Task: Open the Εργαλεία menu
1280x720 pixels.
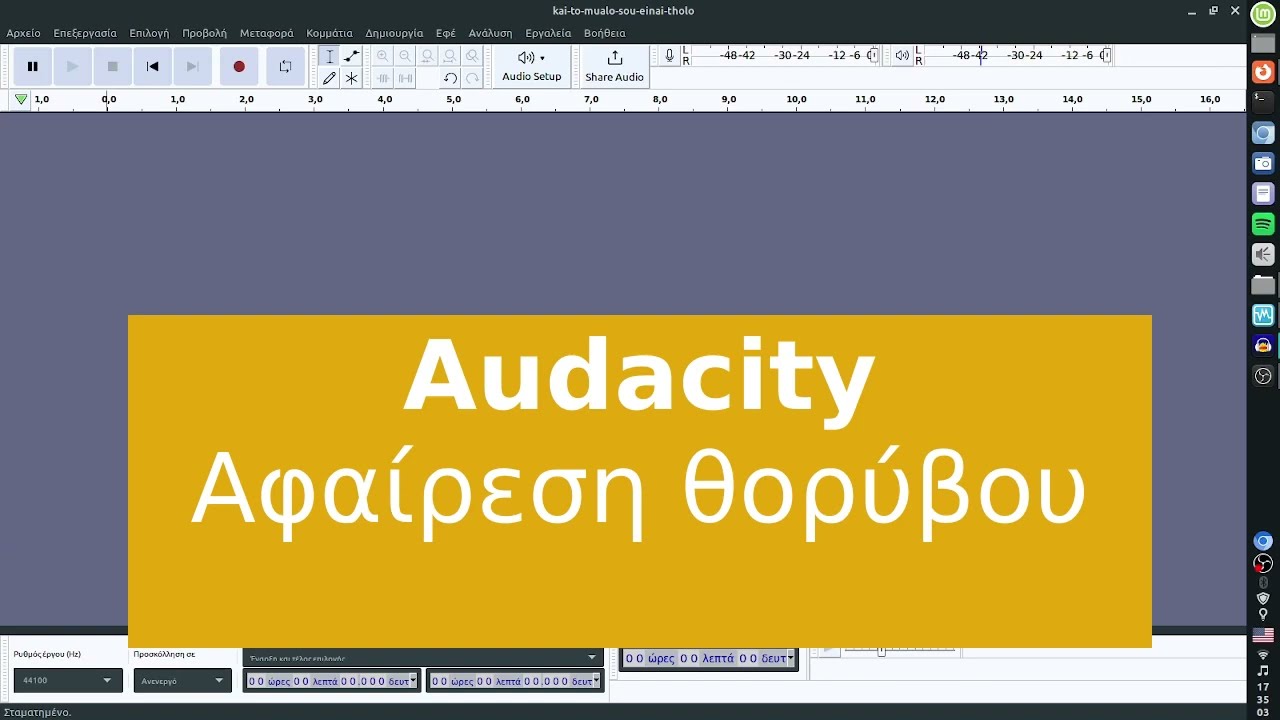Action: pyautogui.click(x=548, y=33)
